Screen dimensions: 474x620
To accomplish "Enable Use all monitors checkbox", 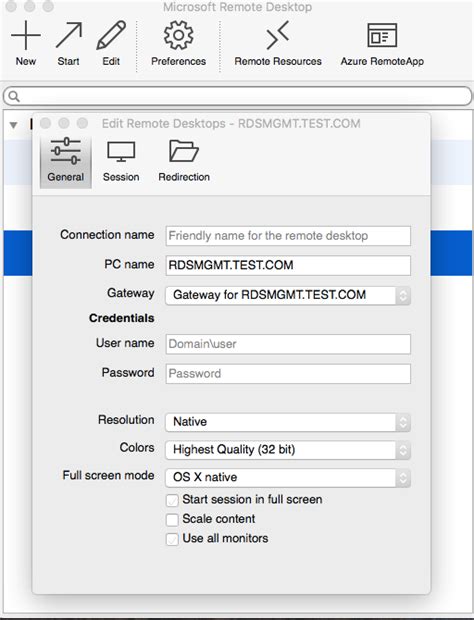I will 172,539.
